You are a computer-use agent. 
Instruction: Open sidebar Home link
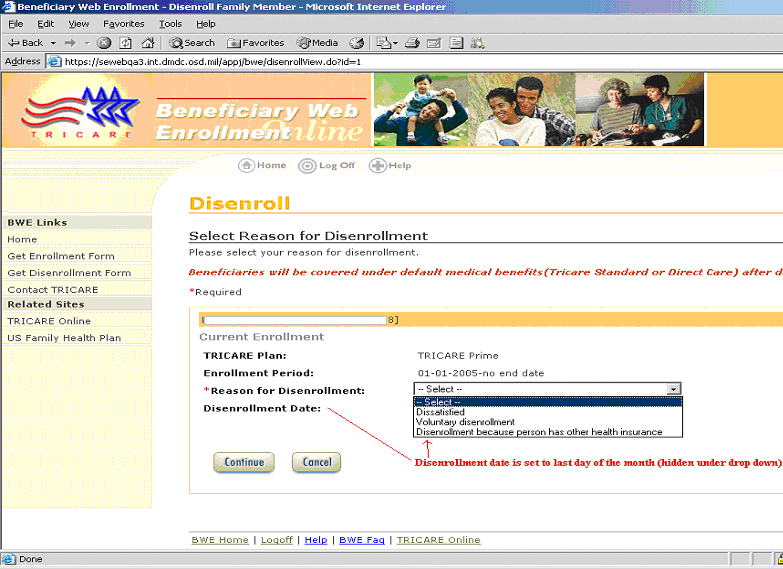coord(22,239)
